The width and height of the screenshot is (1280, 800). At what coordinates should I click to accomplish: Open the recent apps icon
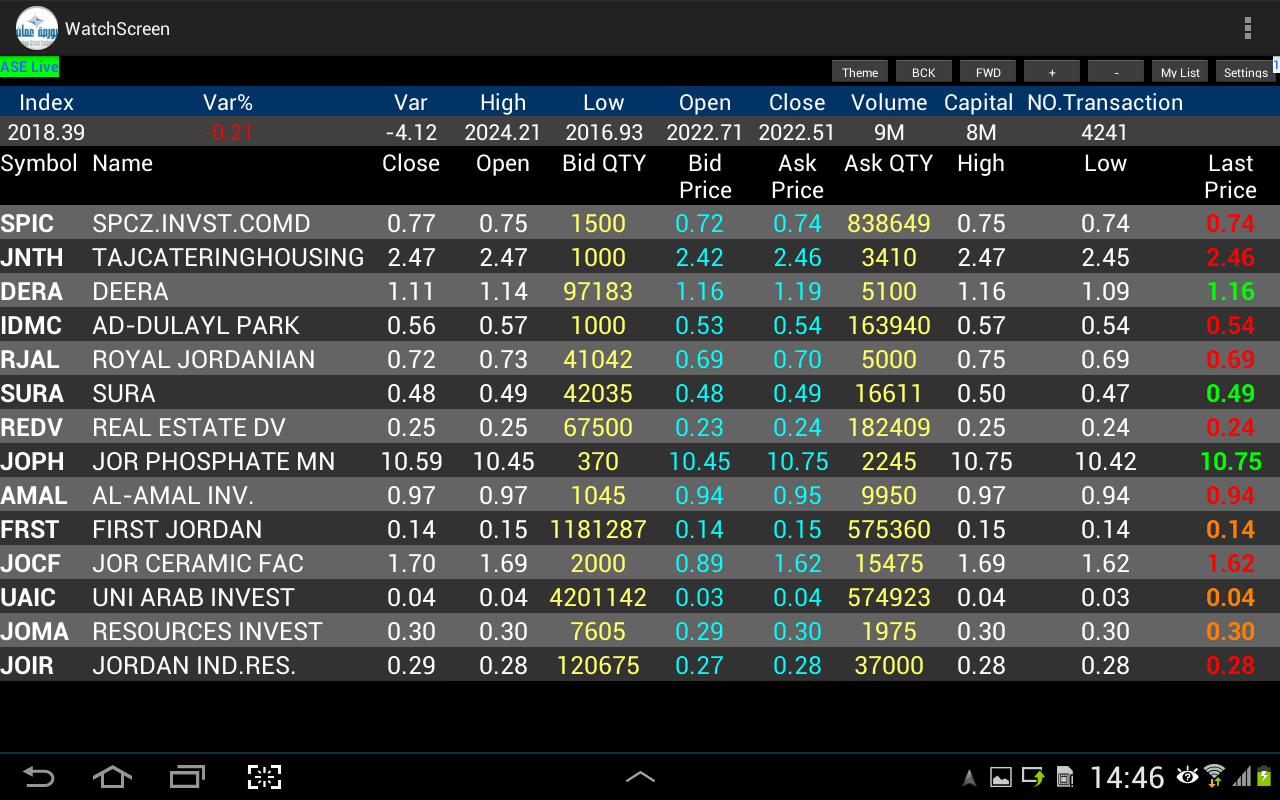click(186, 776)
